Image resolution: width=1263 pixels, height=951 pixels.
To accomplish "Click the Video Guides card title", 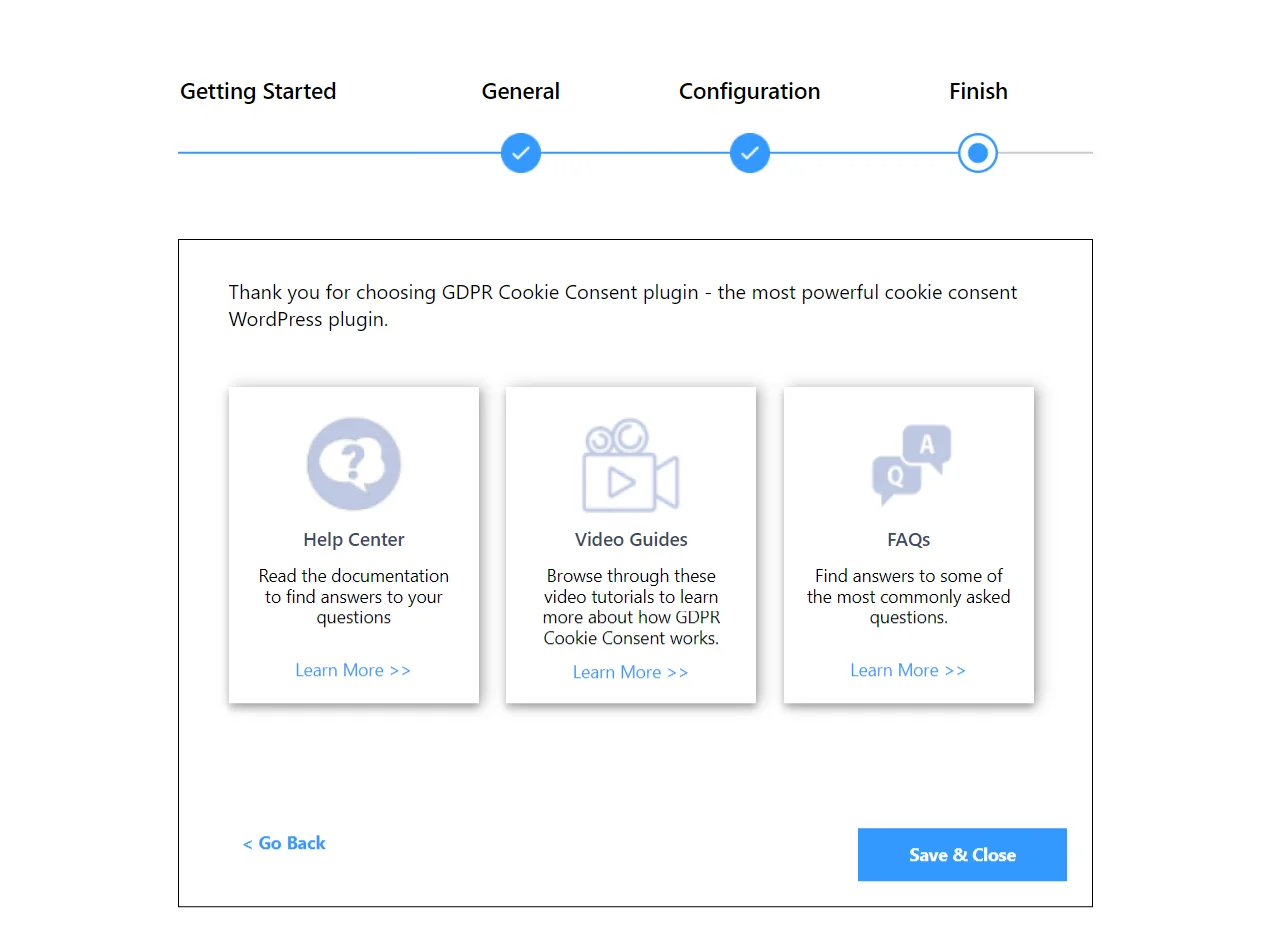I will coord(631,539).
